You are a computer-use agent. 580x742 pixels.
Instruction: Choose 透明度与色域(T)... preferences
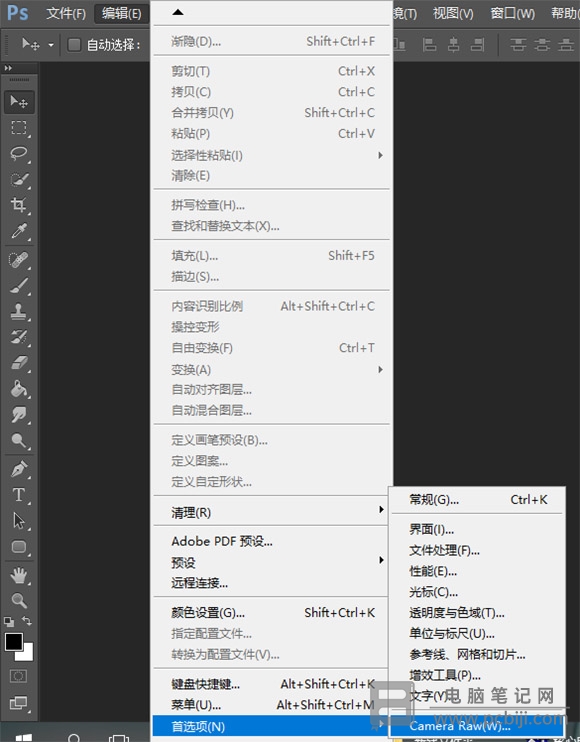click(x=477, y=613)
